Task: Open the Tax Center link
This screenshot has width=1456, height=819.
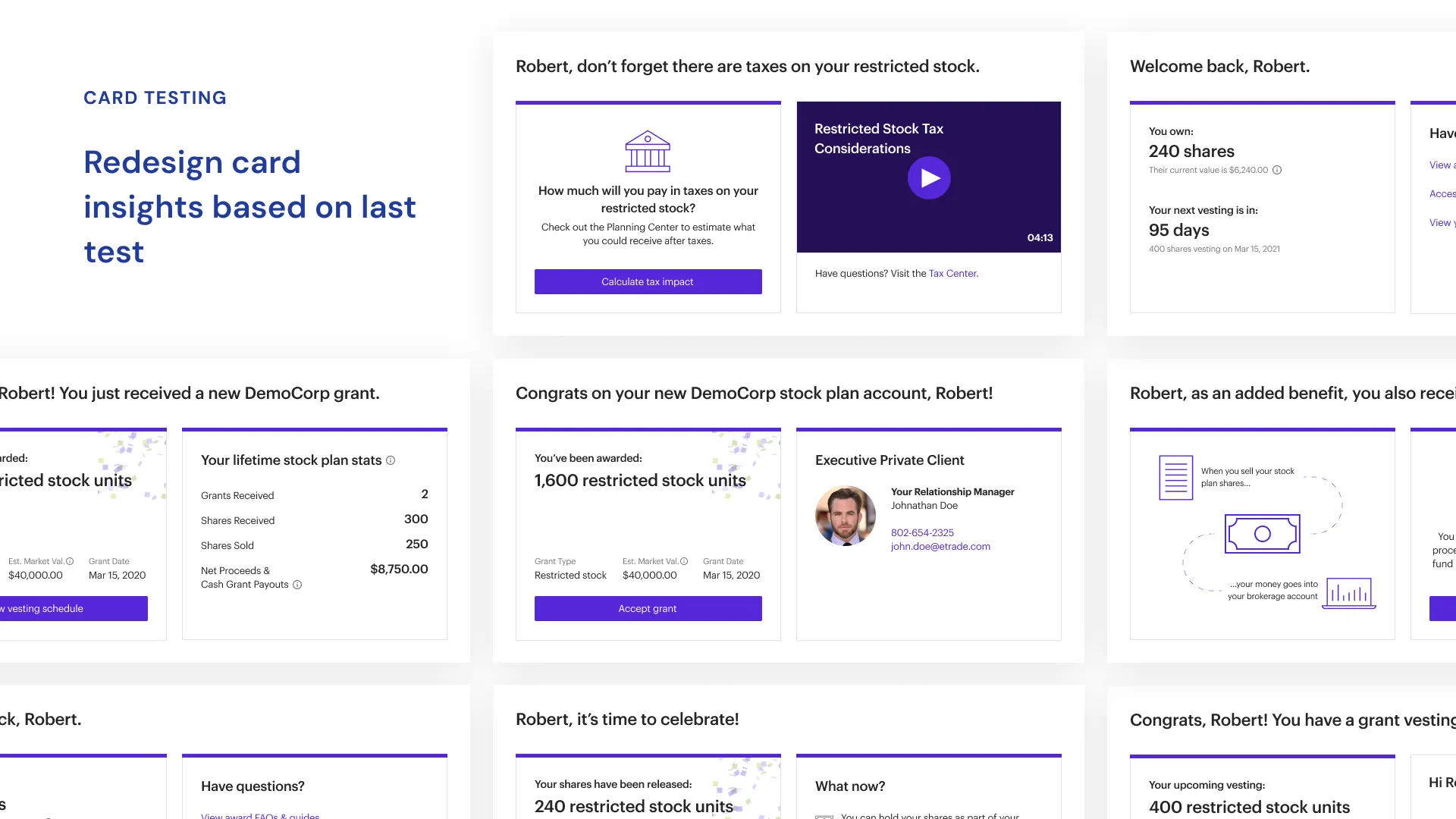Action: pyautogui.click(x=953, y=274)
